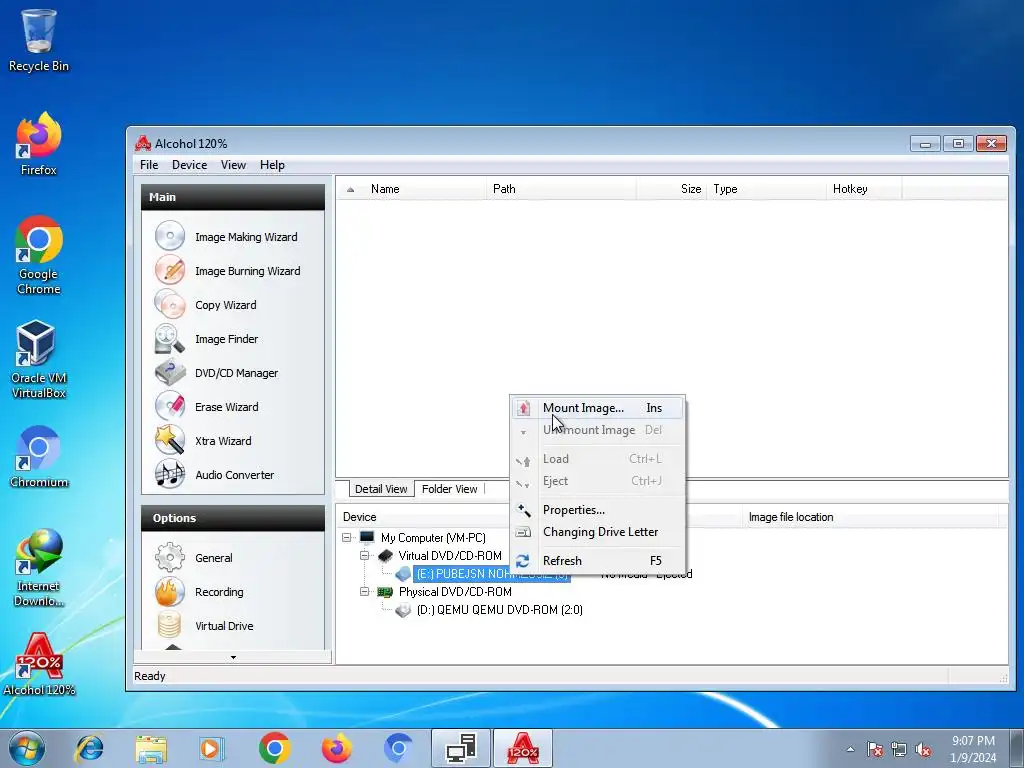
Task: Open Audio Converter music note icon
Action: pyautogui.click(x=170, y=474)
